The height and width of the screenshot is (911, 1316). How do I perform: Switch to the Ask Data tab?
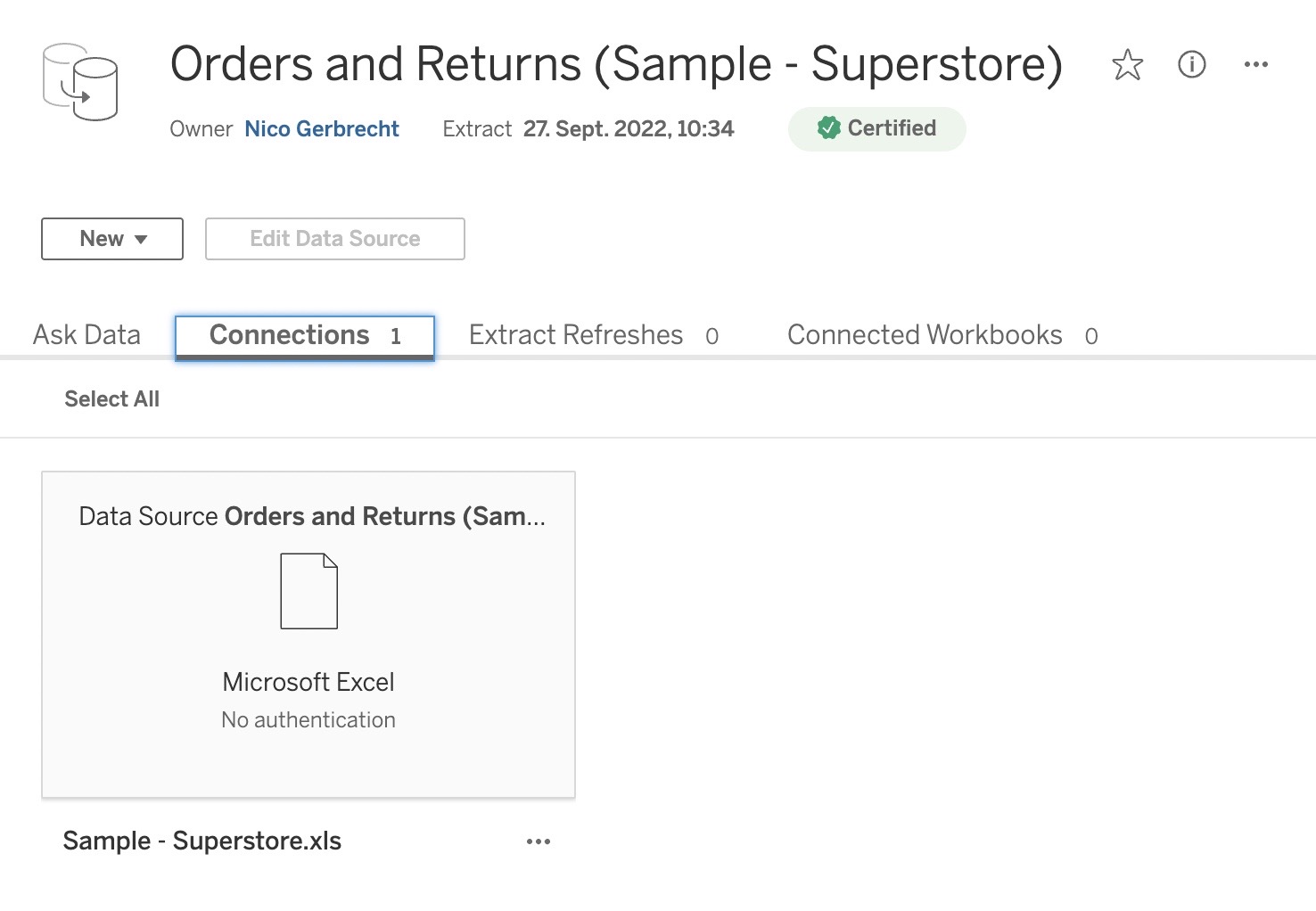[x=86, y=335]
